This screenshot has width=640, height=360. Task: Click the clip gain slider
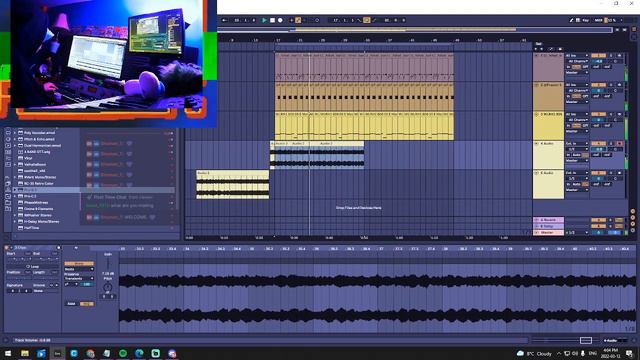108,264
